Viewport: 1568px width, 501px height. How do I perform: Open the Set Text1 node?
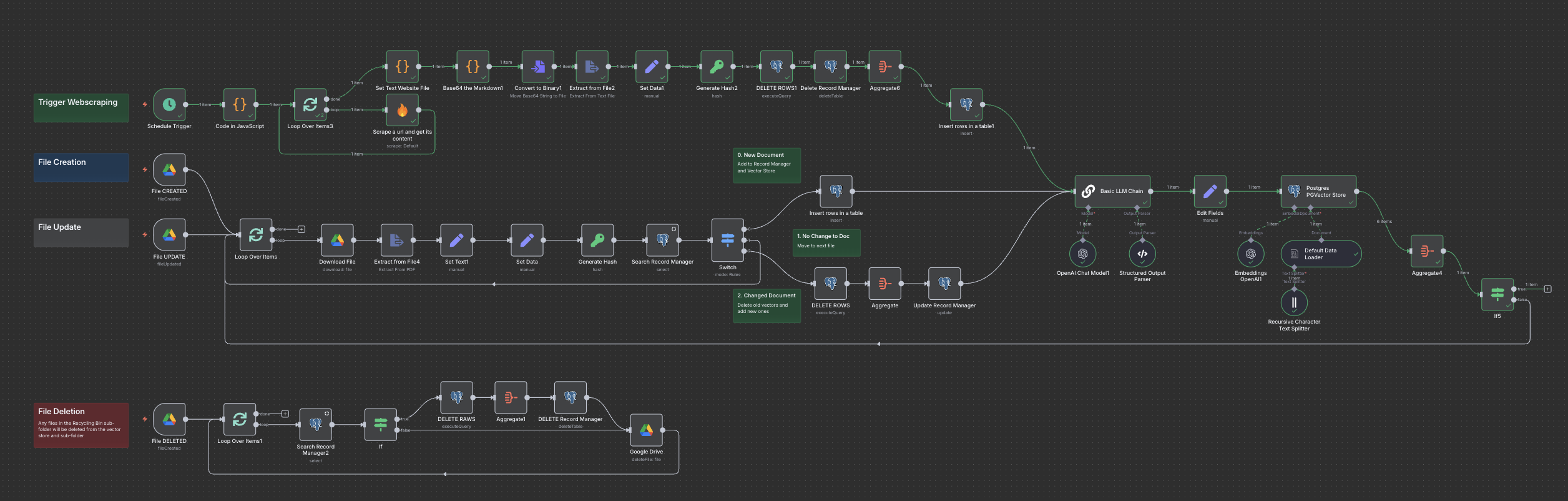(x=456, y=240)
